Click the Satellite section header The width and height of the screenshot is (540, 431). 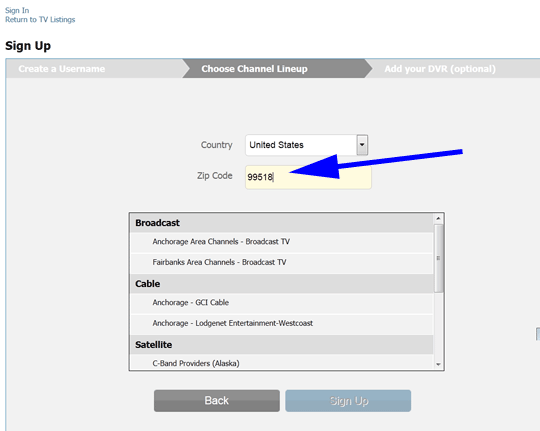[281, 345]
